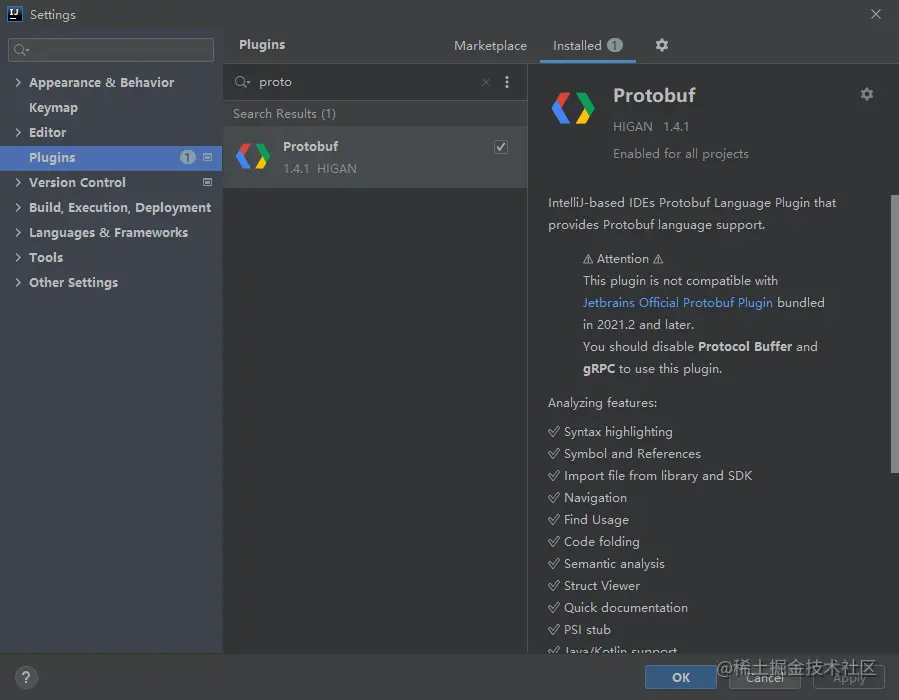Open the plugin search options three-dot menu
This screenshot has height=700, width=899.
point(507,82)
